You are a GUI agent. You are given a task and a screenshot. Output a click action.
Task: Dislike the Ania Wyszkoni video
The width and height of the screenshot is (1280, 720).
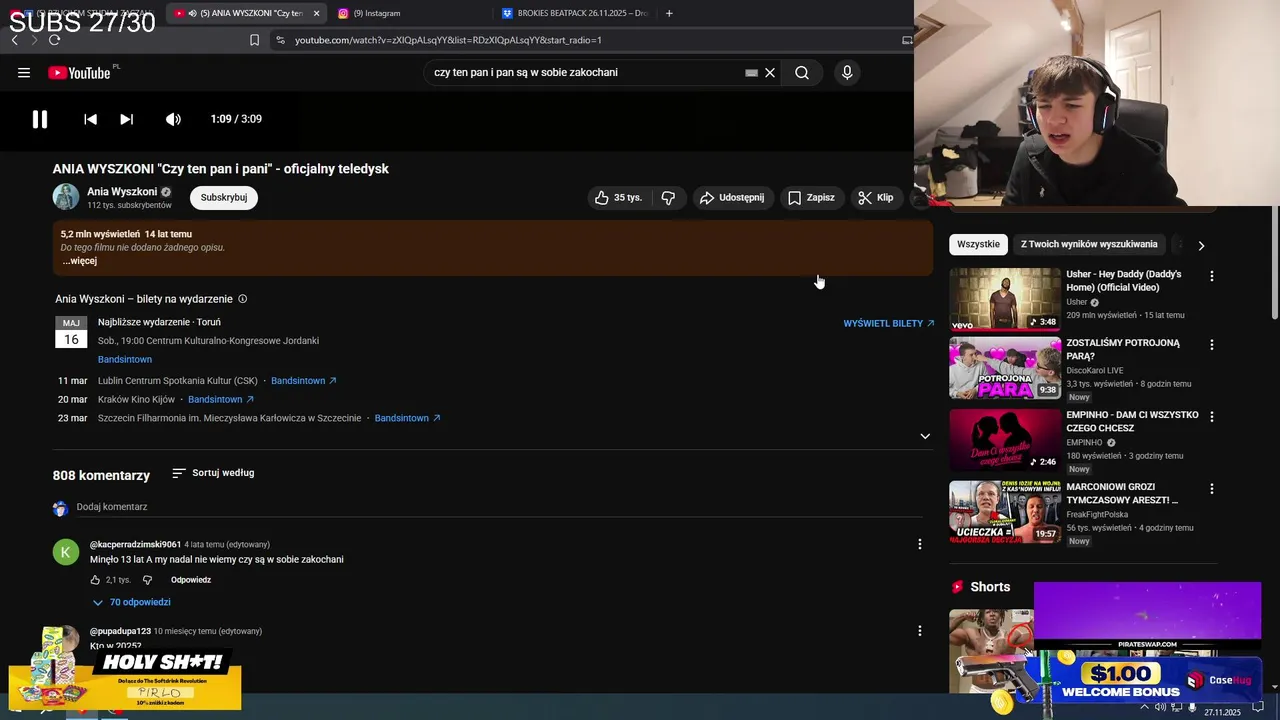tap(668, 198)
